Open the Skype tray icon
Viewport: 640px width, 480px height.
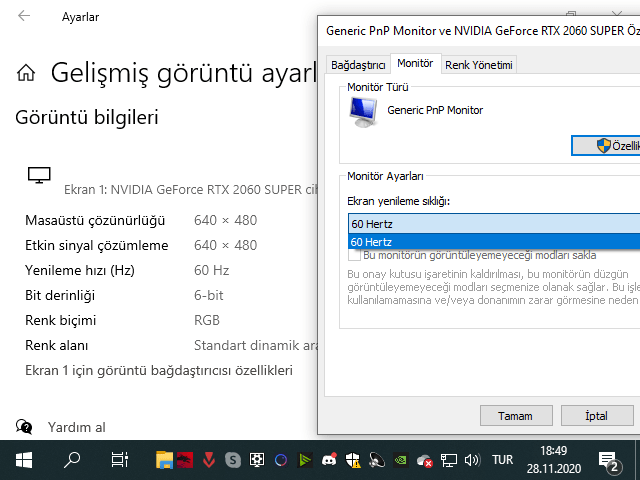coord(233,460)
